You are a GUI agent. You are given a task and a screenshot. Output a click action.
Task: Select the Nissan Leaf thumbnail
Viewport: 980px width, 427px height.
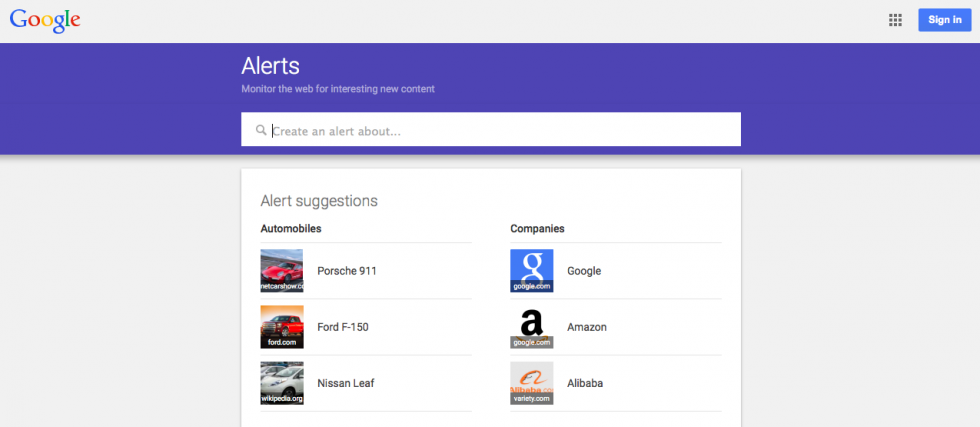(282, 383)
